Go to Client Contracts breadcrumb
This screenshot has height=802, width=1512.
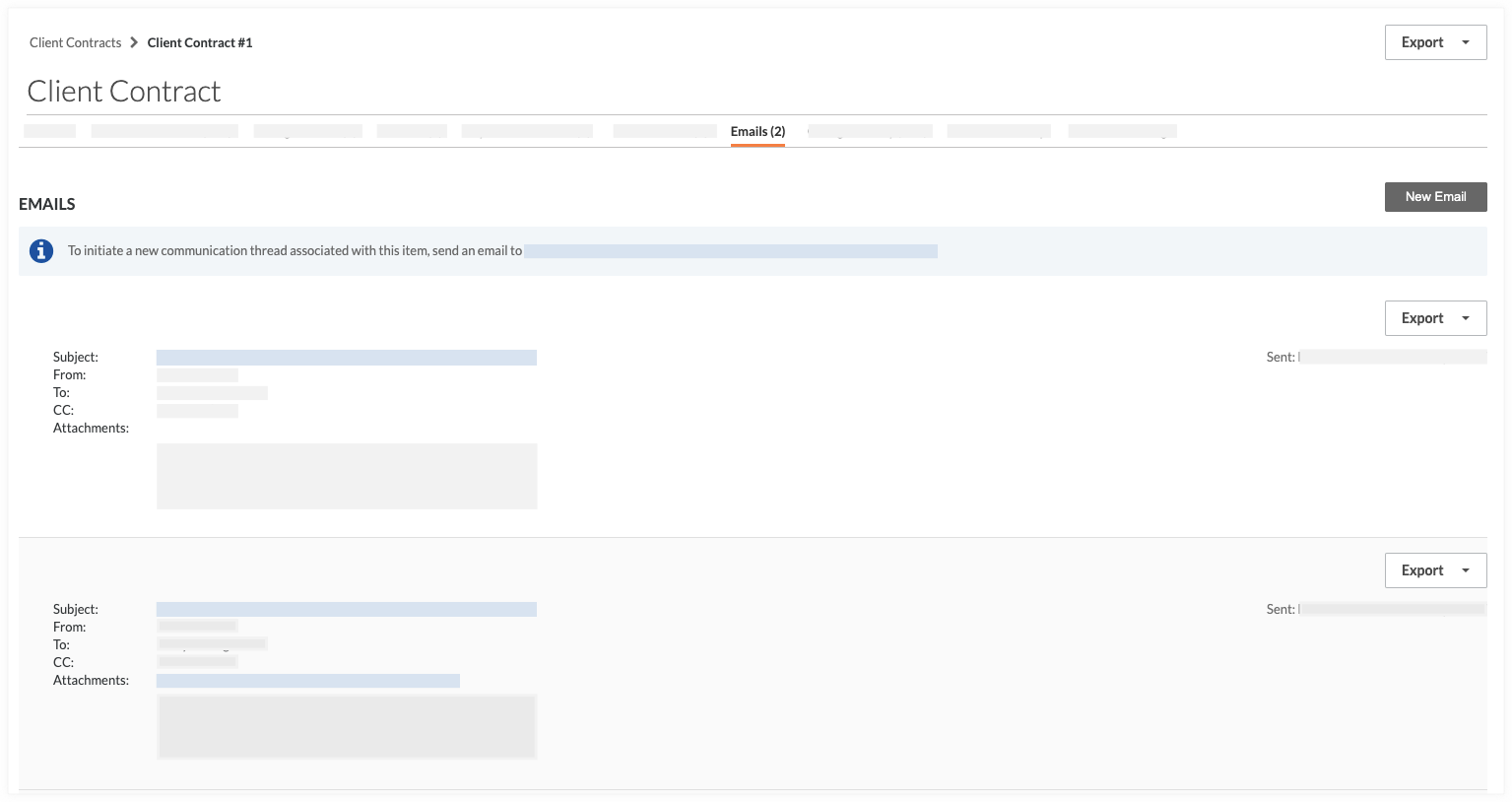[75, 42]
